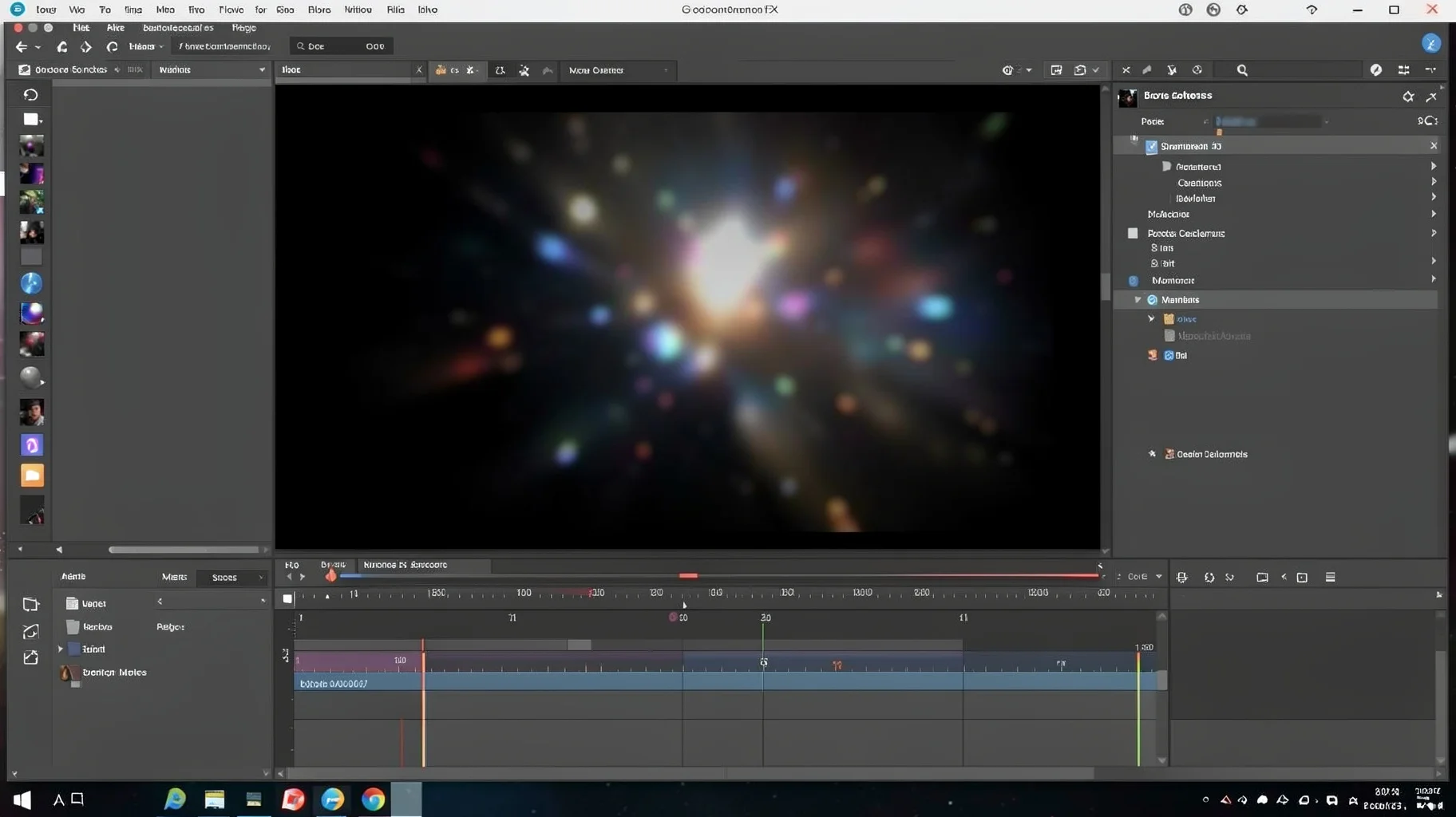Click the export share icon in bottom-left column
Screen dimensions: 1456x817
30,657
